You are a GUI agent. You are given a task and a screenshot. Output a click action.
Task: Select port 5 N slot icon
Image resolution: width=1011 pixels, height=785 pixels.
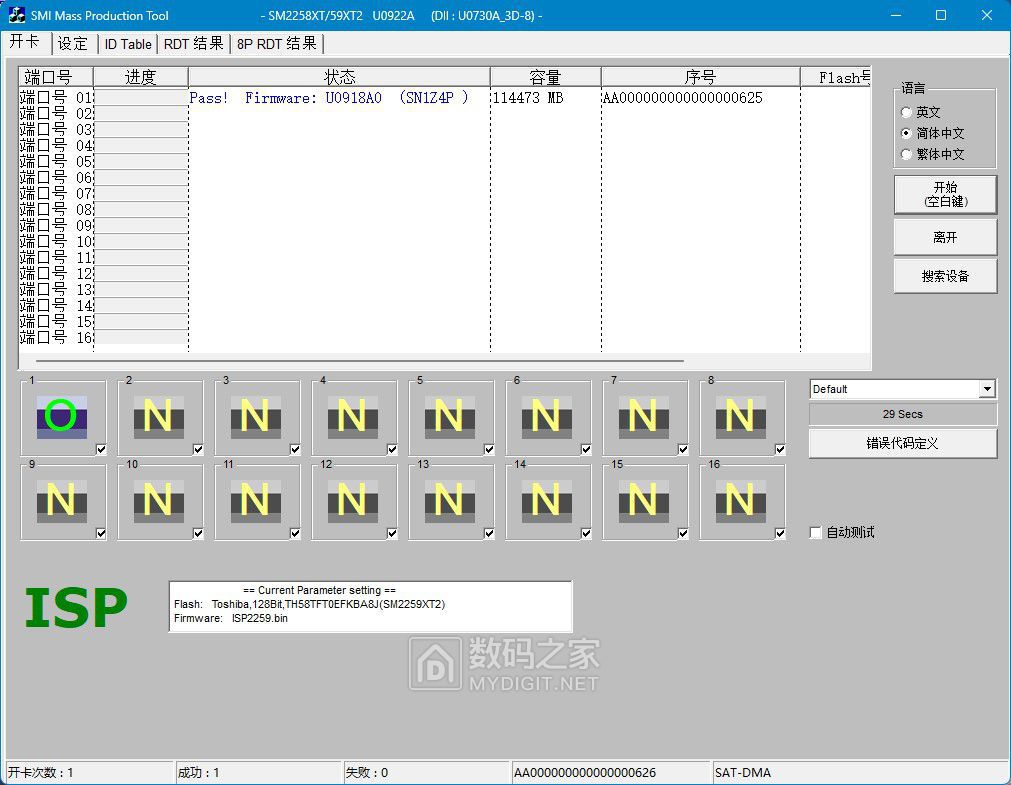[449, 416]
